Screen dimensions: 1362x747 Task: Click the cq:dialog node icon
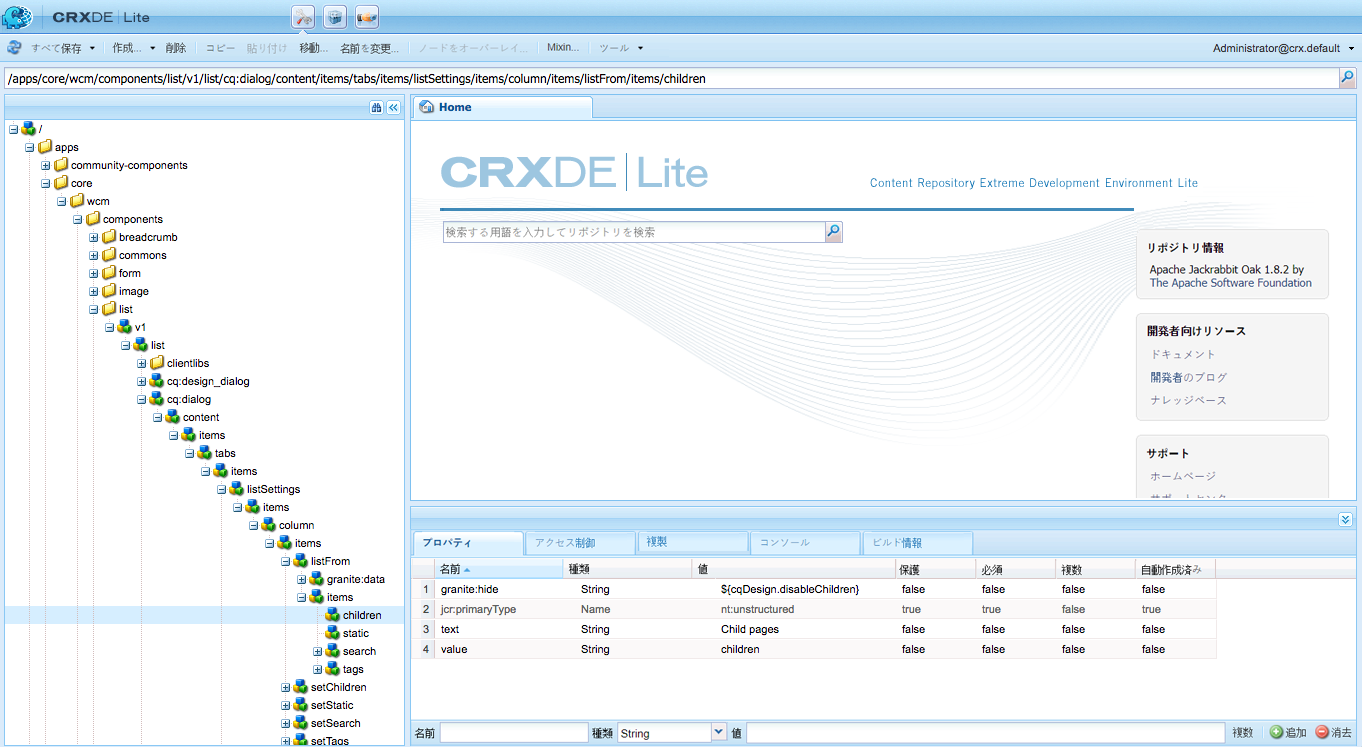157,399
